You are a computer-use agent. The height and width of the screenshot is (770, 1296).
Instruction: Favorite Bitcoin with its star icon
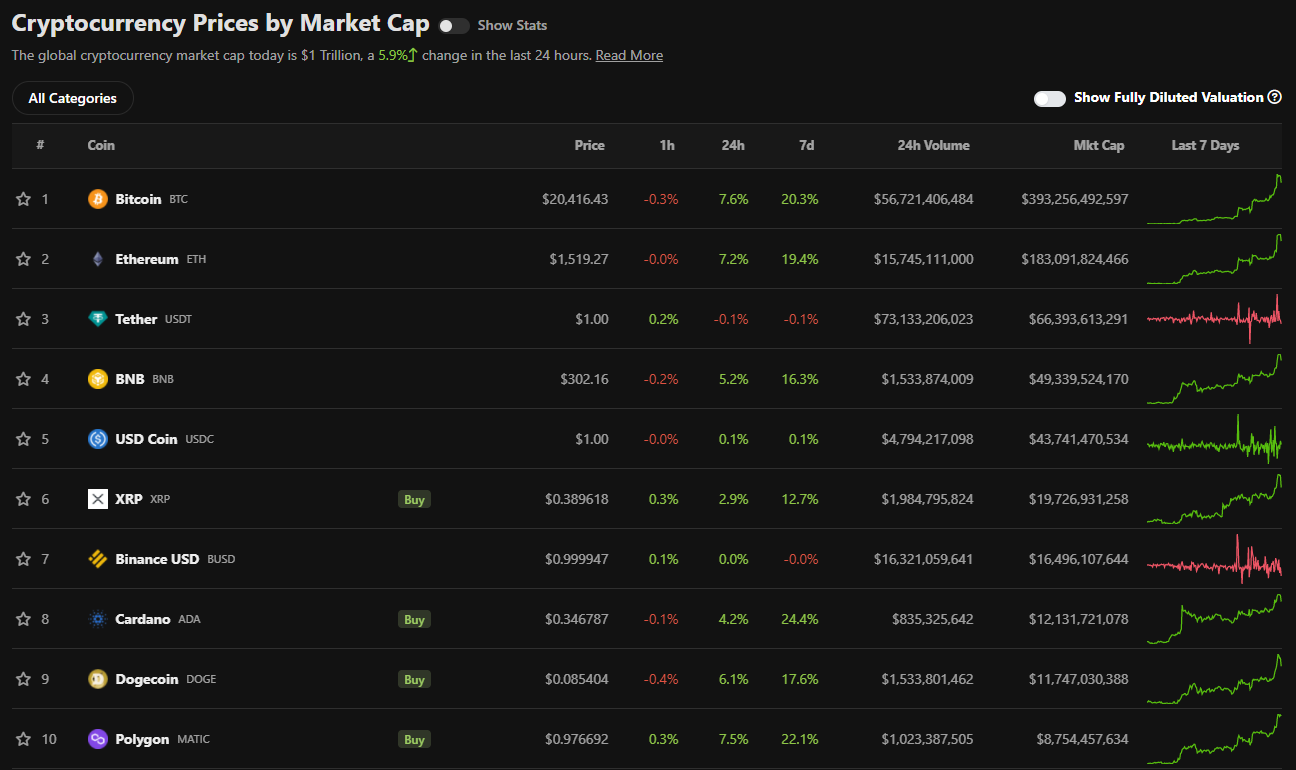[x=23, y=199]
